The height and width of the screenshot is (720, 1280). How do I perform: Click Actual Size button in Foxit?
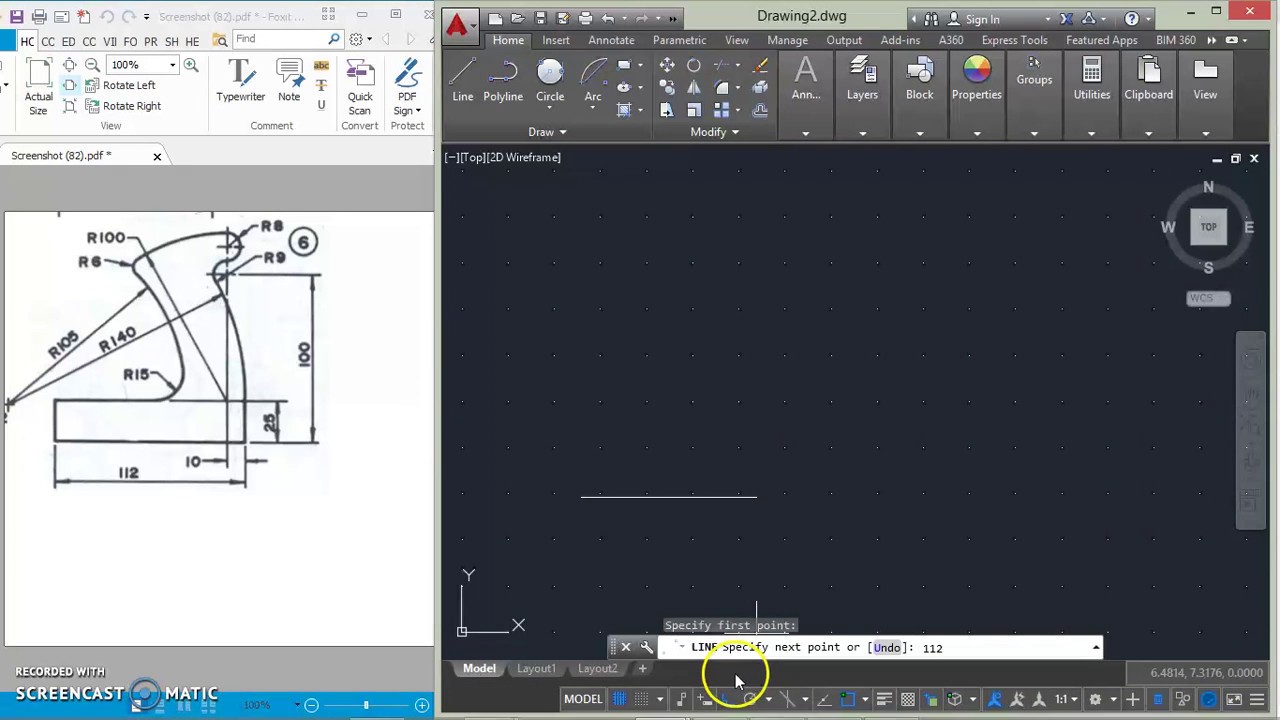(38, 88)
